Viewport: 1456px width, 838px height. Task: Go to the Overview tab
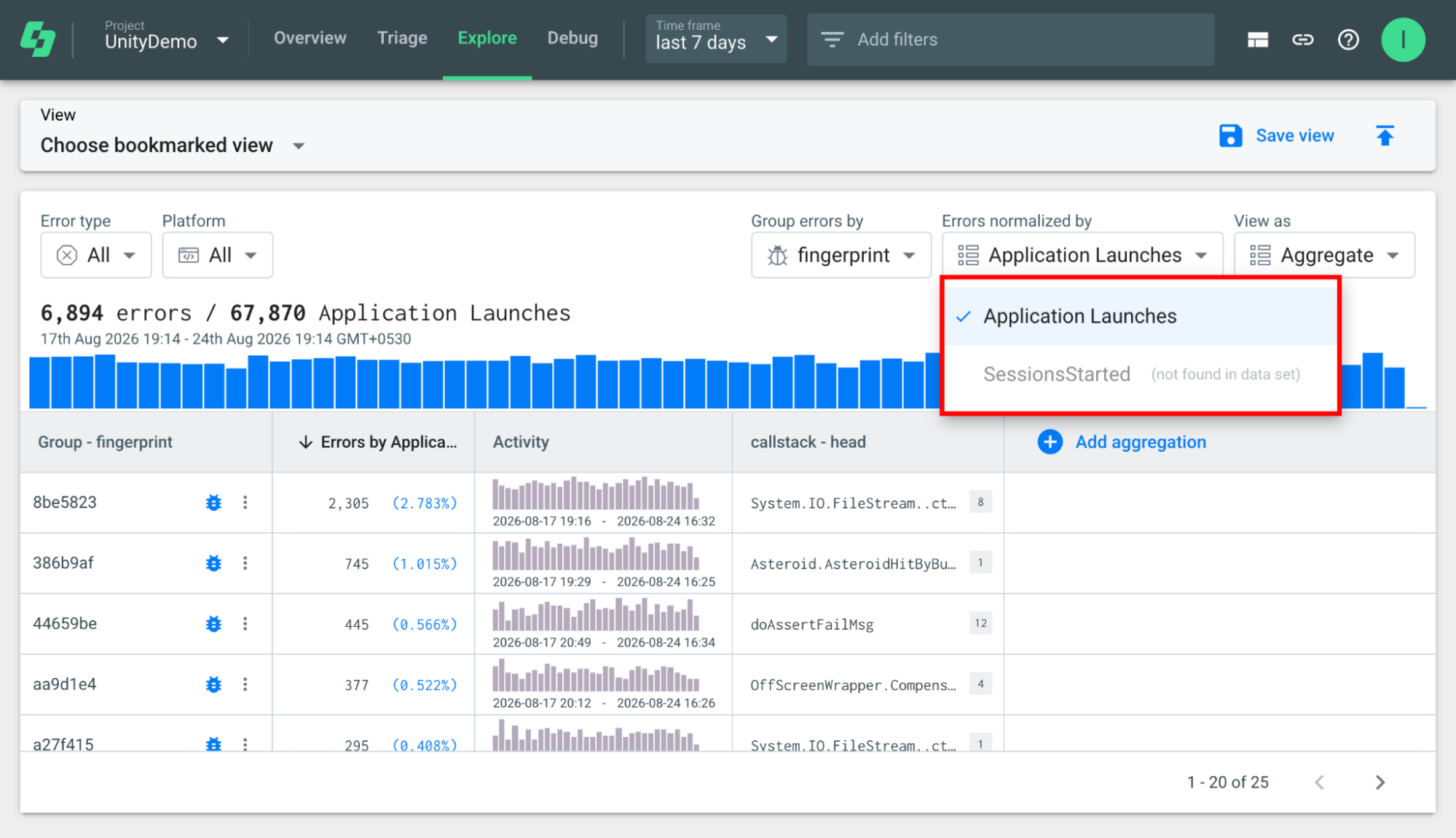click(310, 38)
